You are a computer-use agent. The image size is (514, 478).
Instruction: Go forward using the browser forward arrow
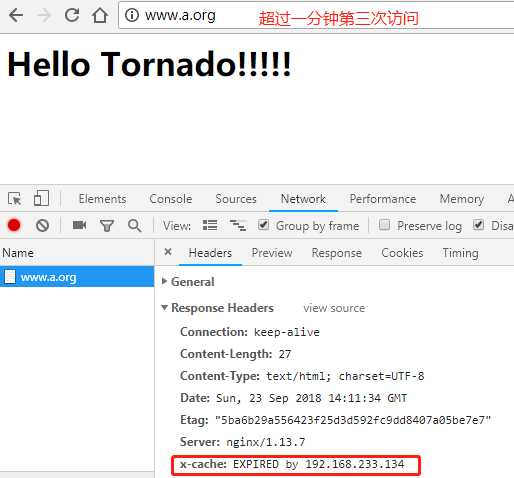[x=44, y=15]
